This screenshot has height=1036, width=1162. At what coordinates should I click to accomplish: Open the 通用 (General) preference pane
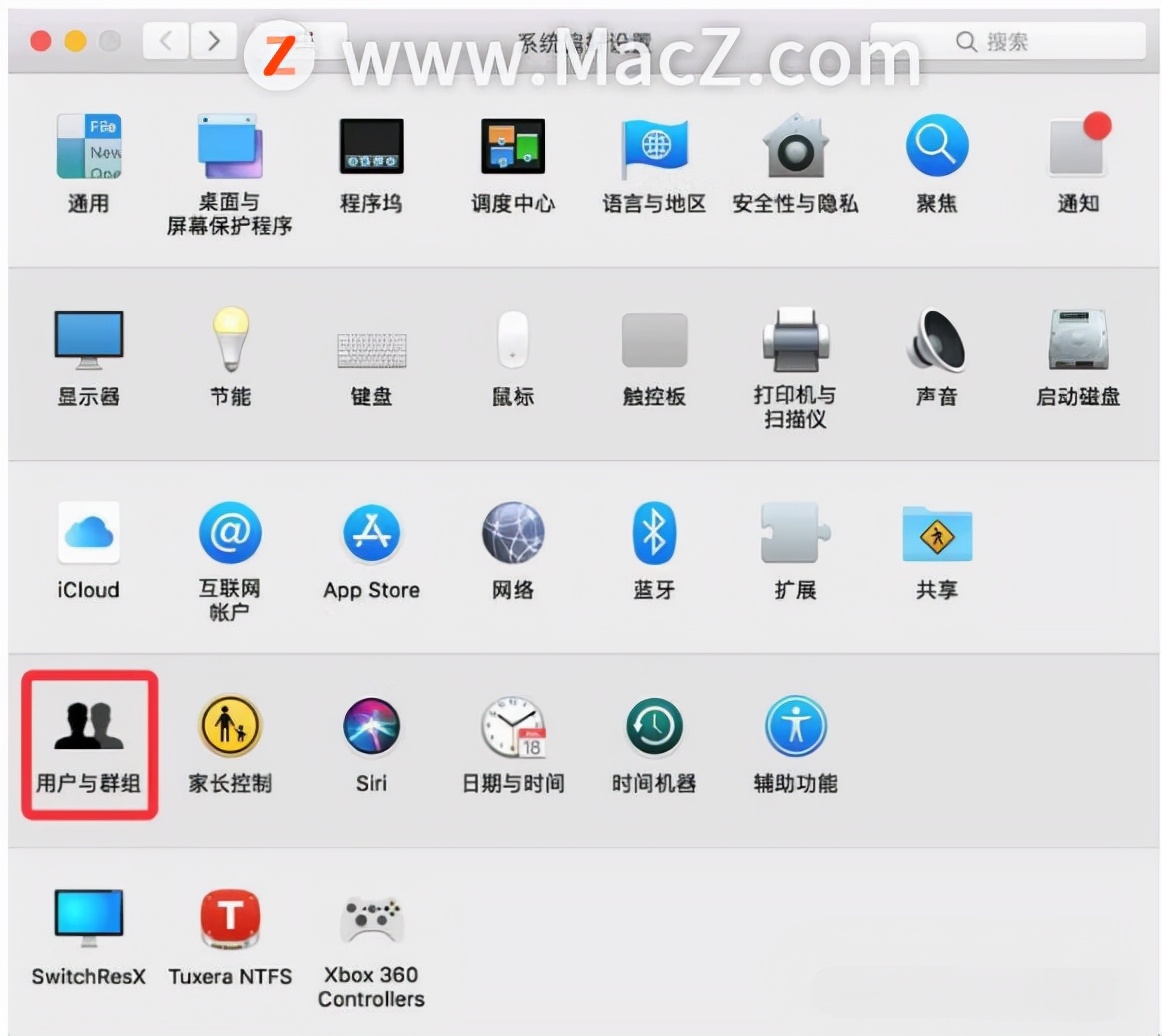point(88,145)
